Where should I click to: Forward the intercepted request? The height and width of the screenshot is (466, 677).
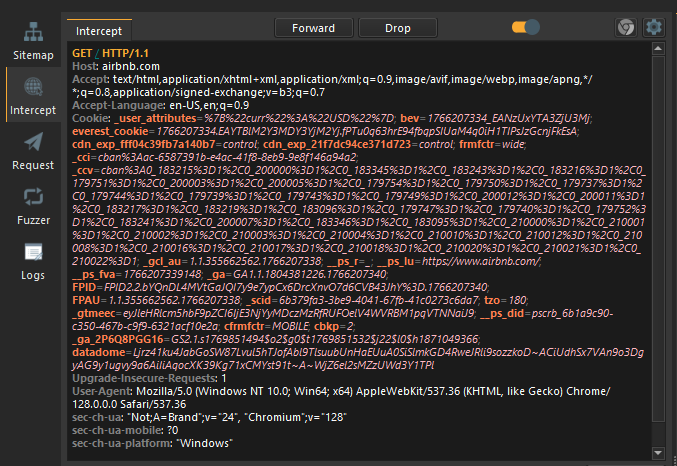[x=313, y=28]
